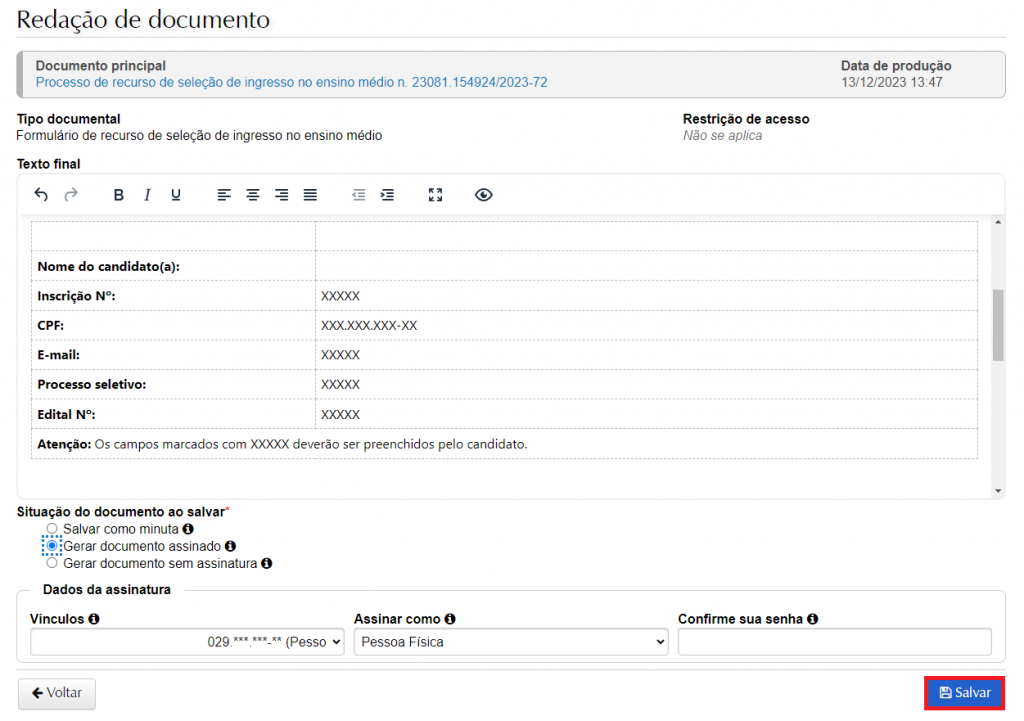The image size is (1024, 721).
Task: Align text to the left
Action: (x=224, y=195)
